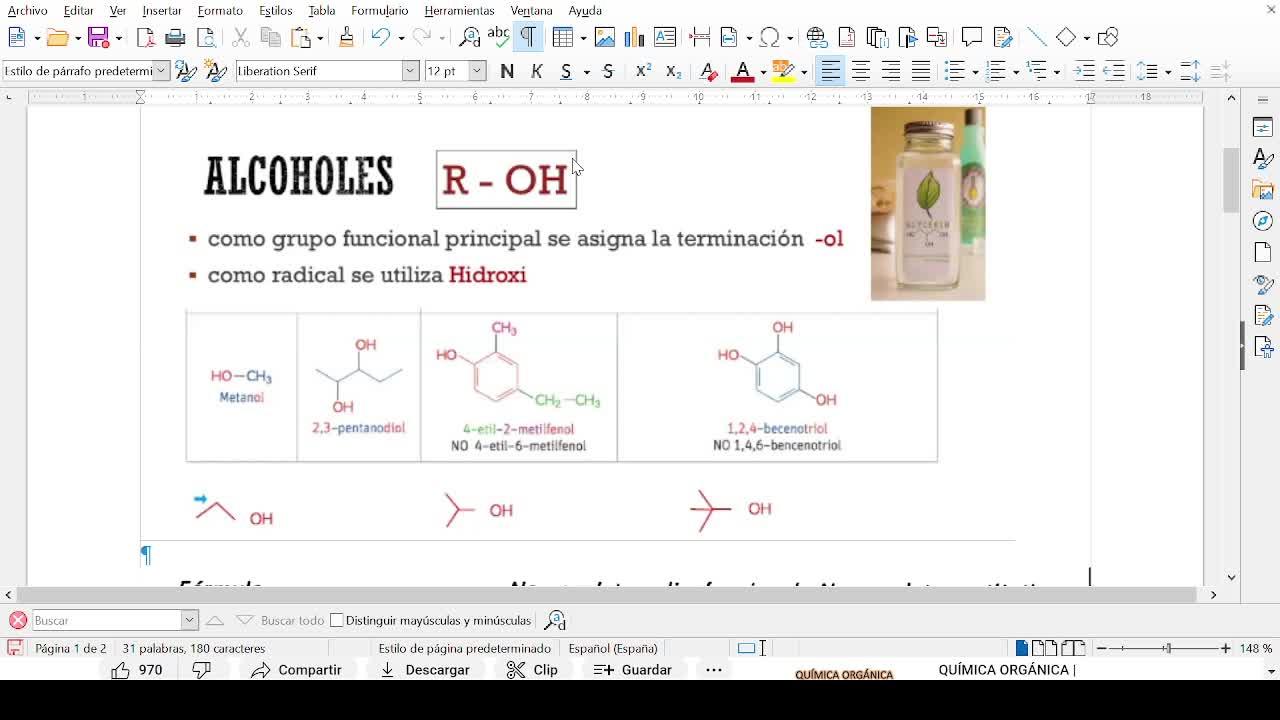Insert a chart from toolbar
Viewport: 1280px width, 720px height.
(x=634, y=38)
